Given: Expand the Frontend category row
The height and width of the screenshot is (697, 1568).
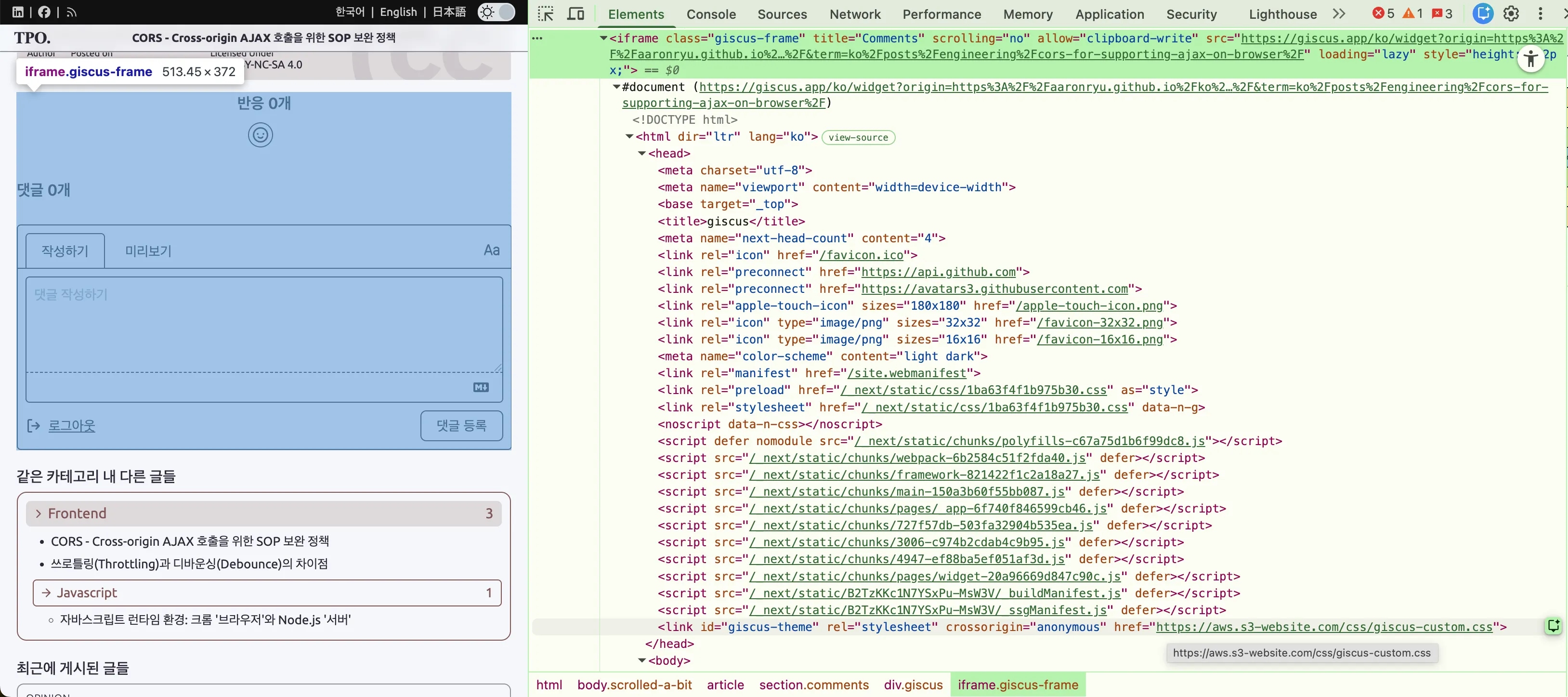Looking at the screenshot, I should (x=263, y=513).
